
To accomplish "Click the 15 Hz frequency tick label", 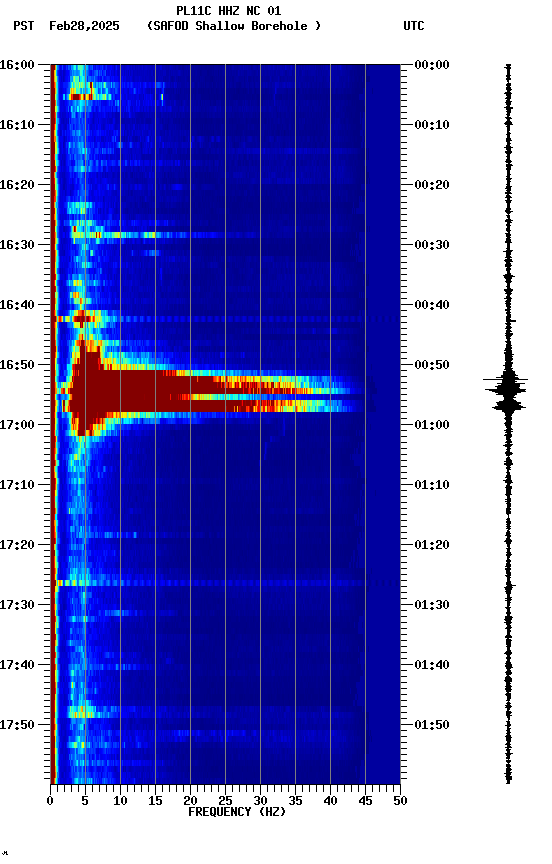I will coord(155,801).
